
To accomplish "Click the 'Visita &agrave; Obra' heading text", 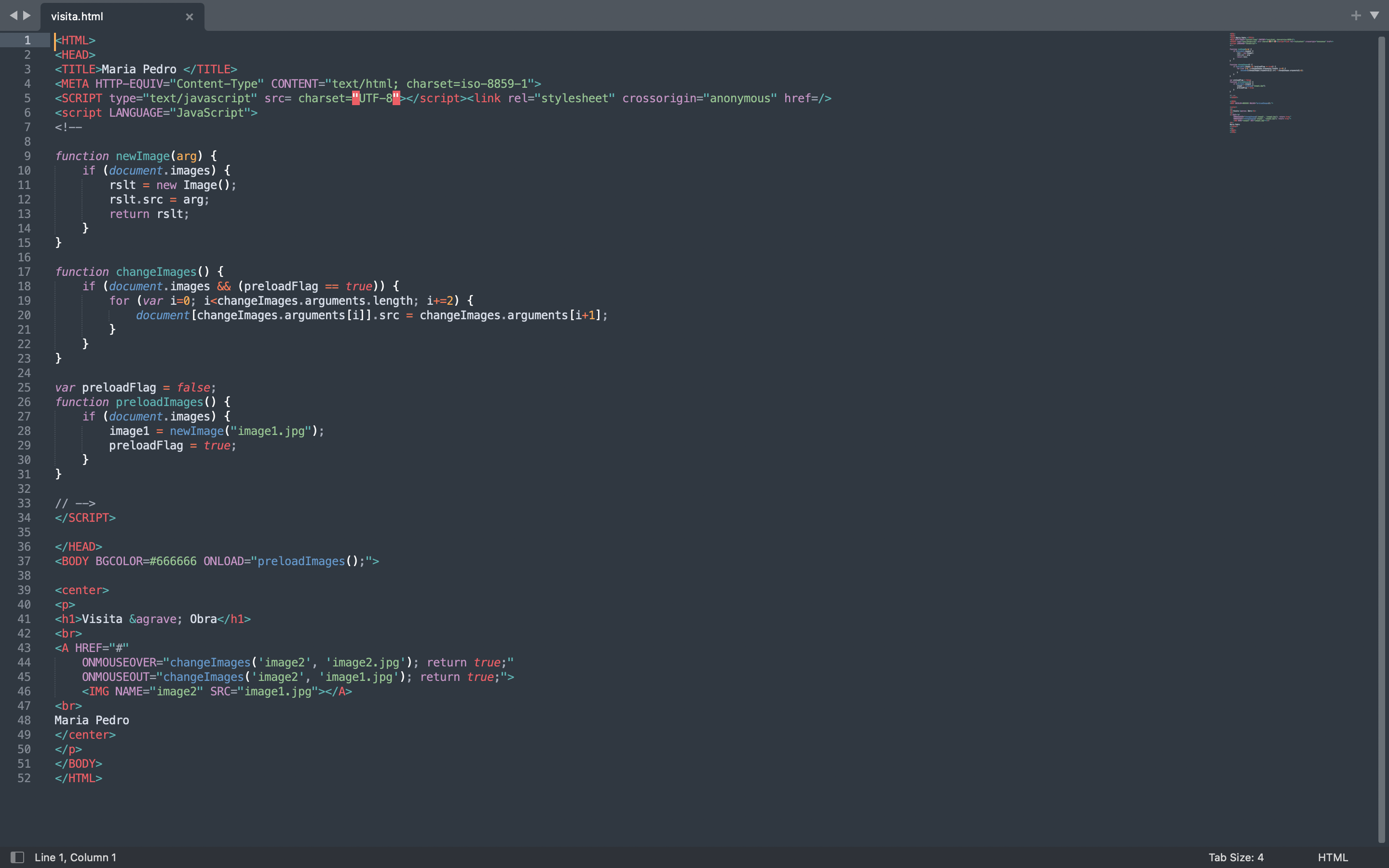I will [149, 619].
